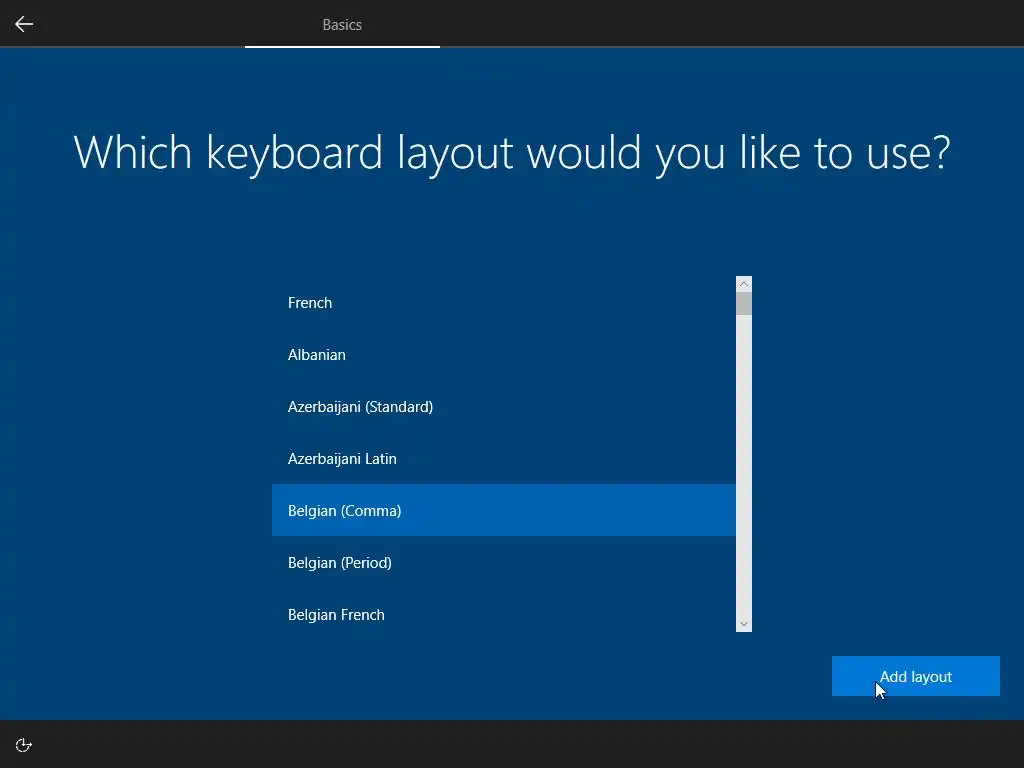Image resolution: width=1024 pixels, height=768 pixels.
Task: Select Azerbaijani (Standard) layout
Action: coord(504,406)
